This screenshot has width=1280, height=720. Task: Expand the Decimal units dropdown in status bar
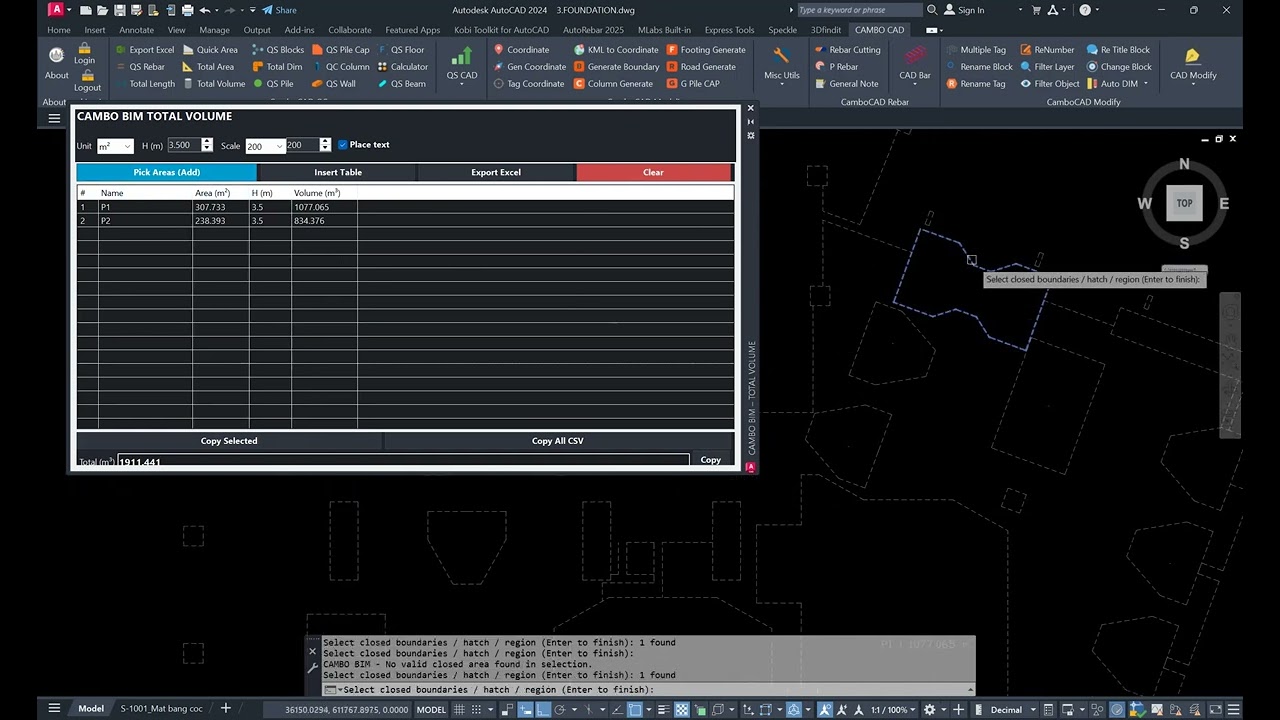pyautogui.click(x=1031, y=709)
